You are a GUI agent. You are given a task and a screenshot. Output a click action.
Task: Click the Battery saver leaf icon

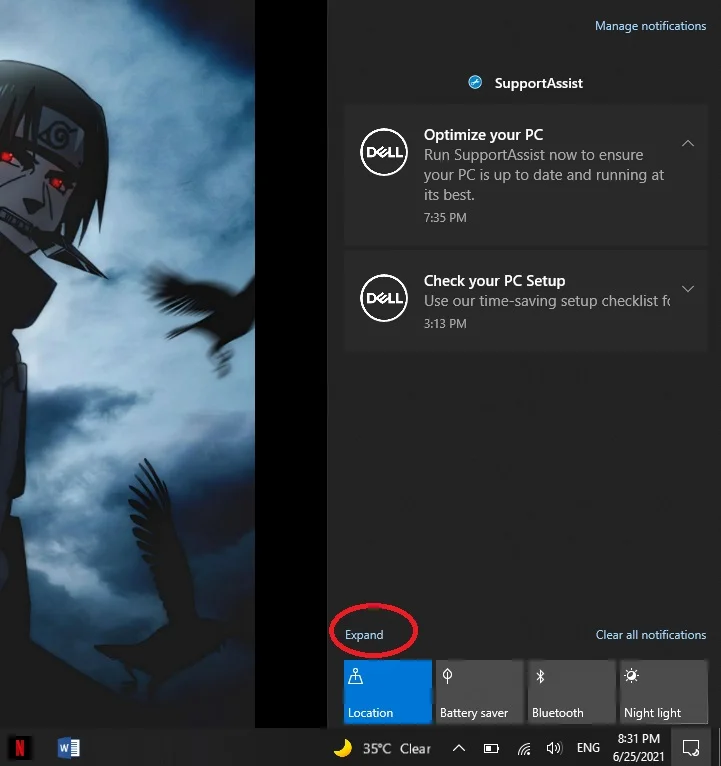coord(447,676)
